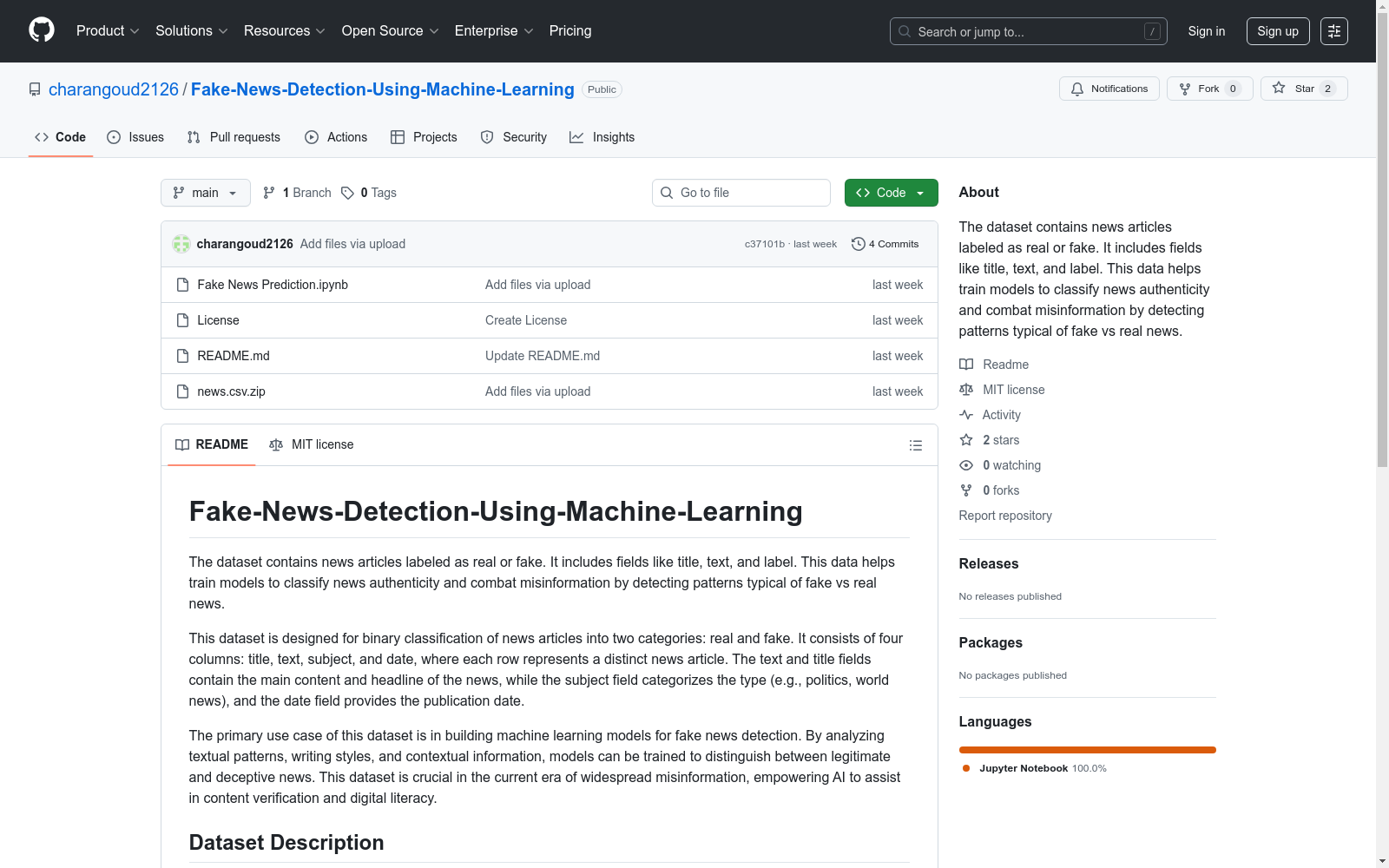Click the branch icon beside 1 Branch
This screenshot has width=1389, height=868.
(269, 193)
